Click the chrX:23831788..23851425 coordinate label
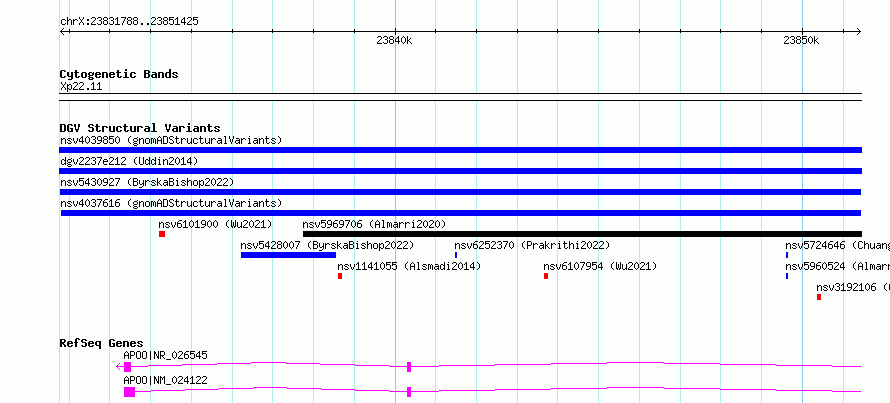Viewport: 890px width, 403px height. tap(129, 22)
